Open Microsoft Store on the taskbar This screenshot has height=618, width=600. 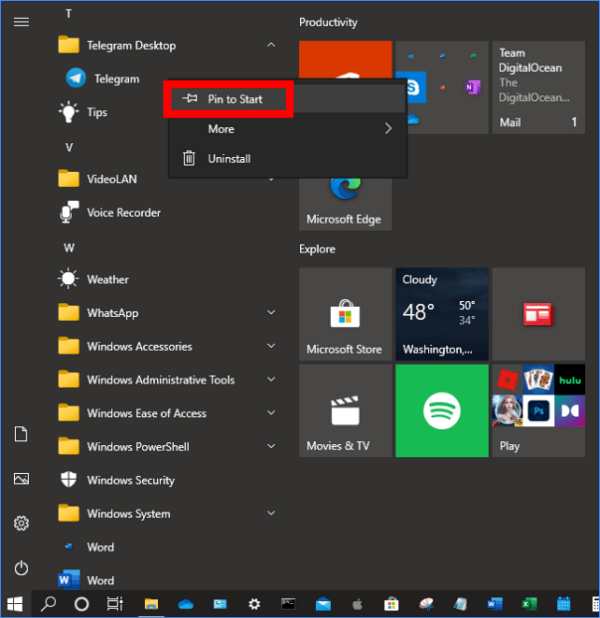coord(391,604)
